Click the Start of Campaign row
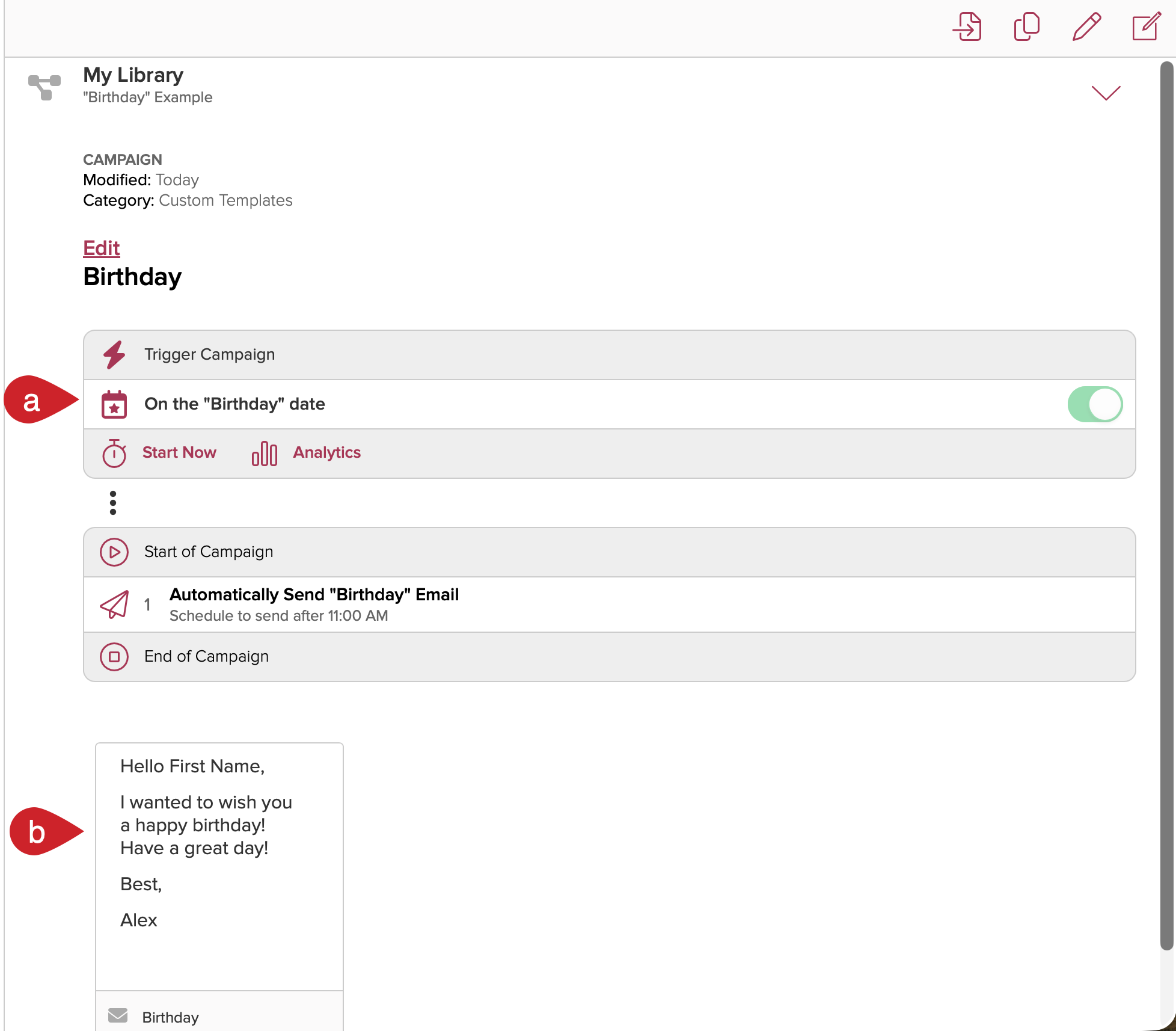The image size is (1176, 1031). click(209, 552)
